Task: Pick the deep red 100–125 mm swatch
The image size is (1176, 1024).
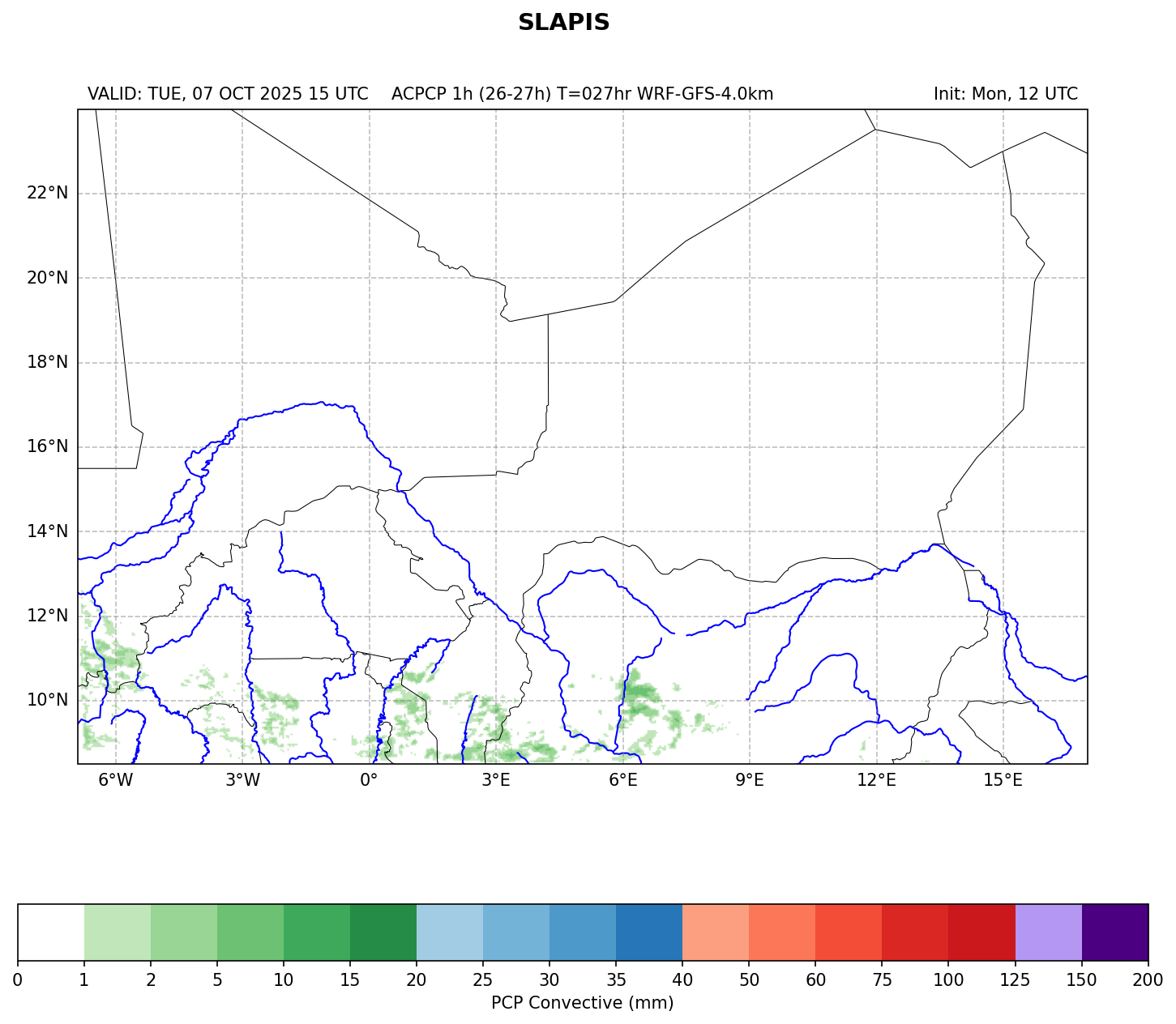Action: (x=981, y=932)
